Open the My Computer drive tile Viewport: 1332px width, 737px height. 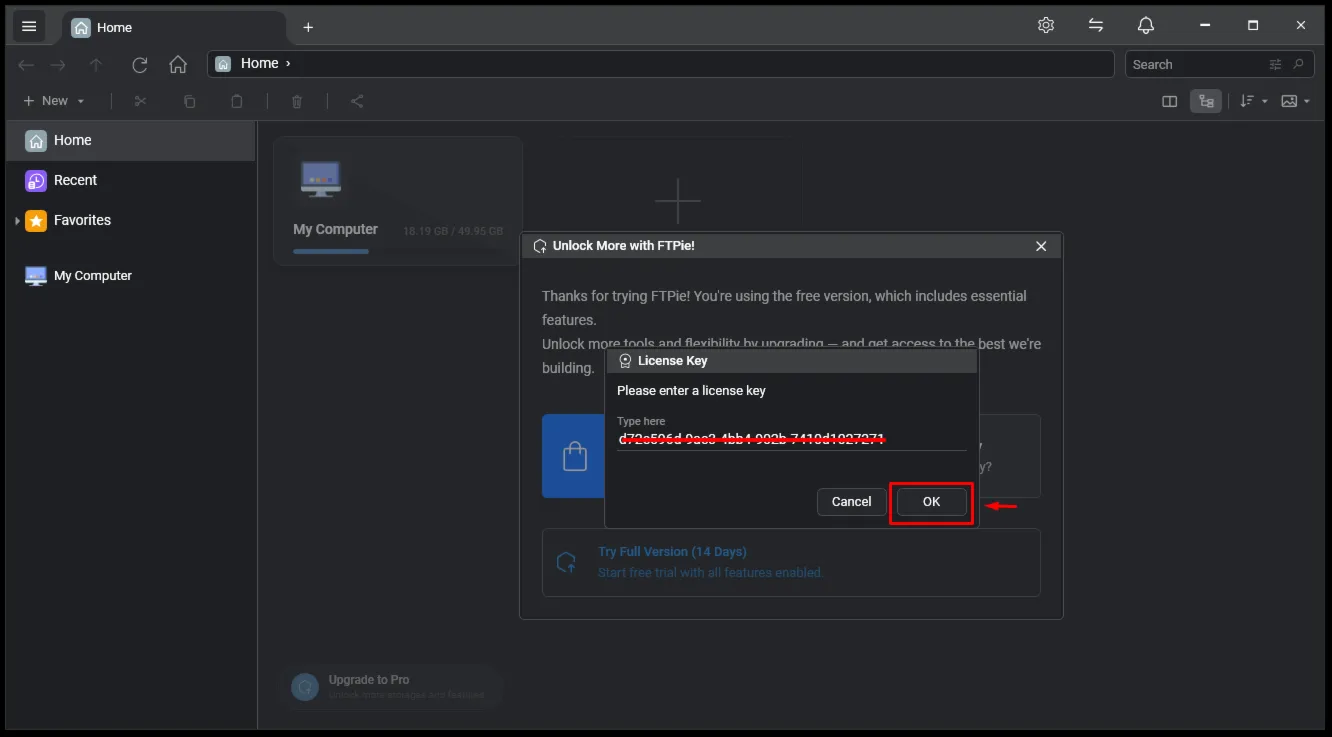click(x=398, y=201)
